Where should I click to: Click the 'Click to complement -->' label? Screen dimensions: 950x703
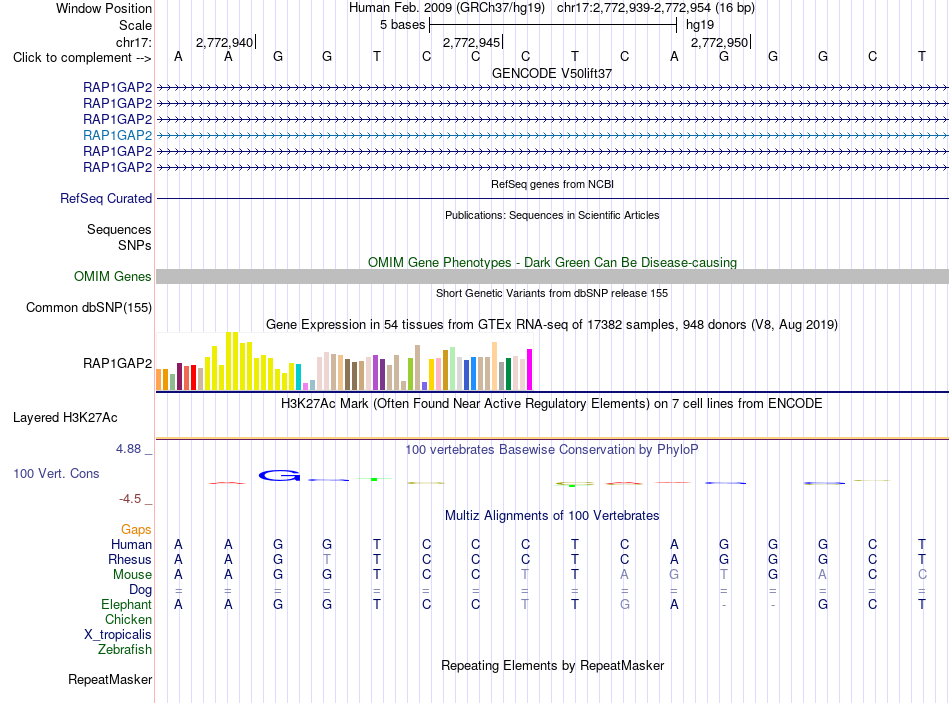pos(82,58)
